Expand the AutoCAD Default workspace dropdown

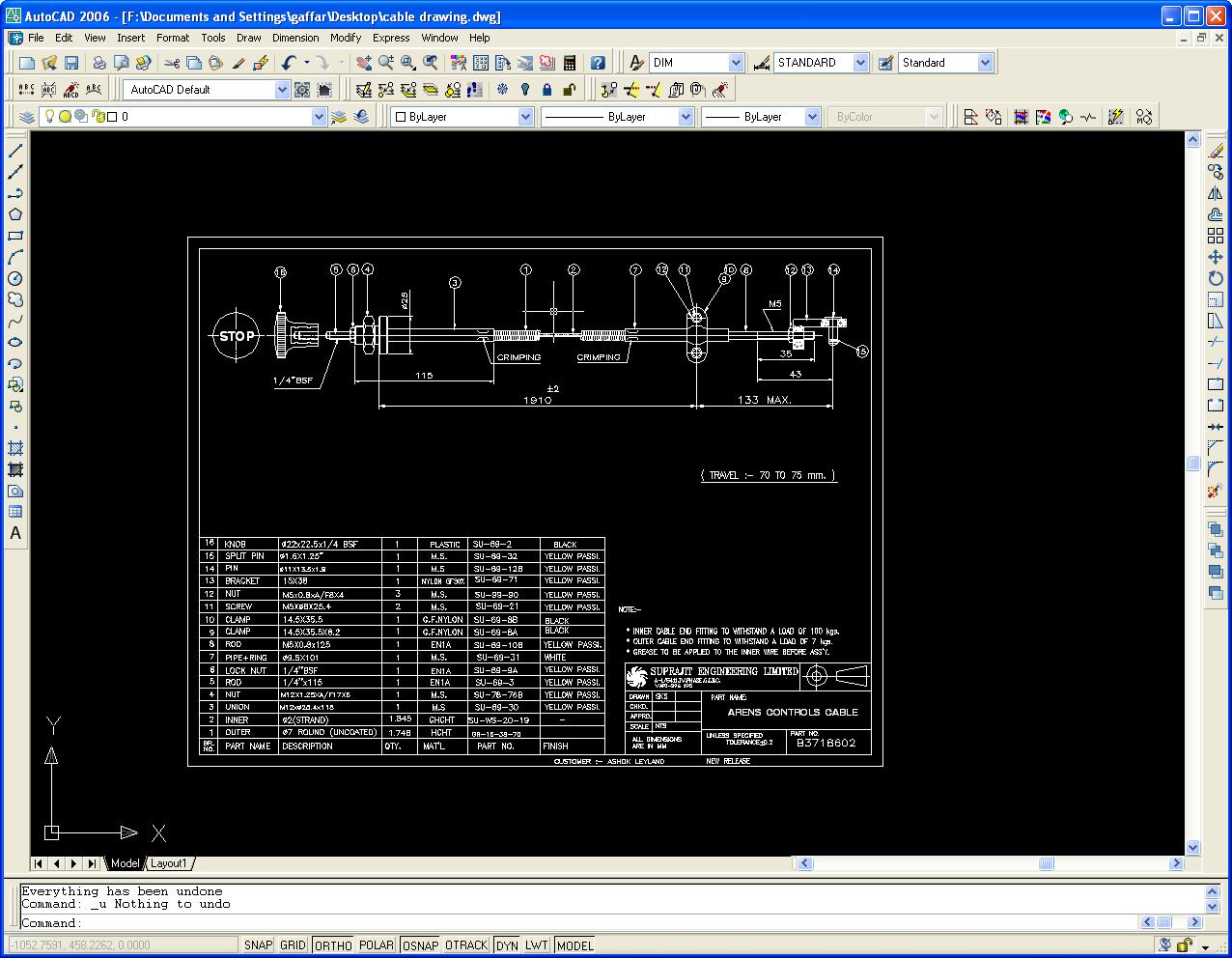(282, 90)
